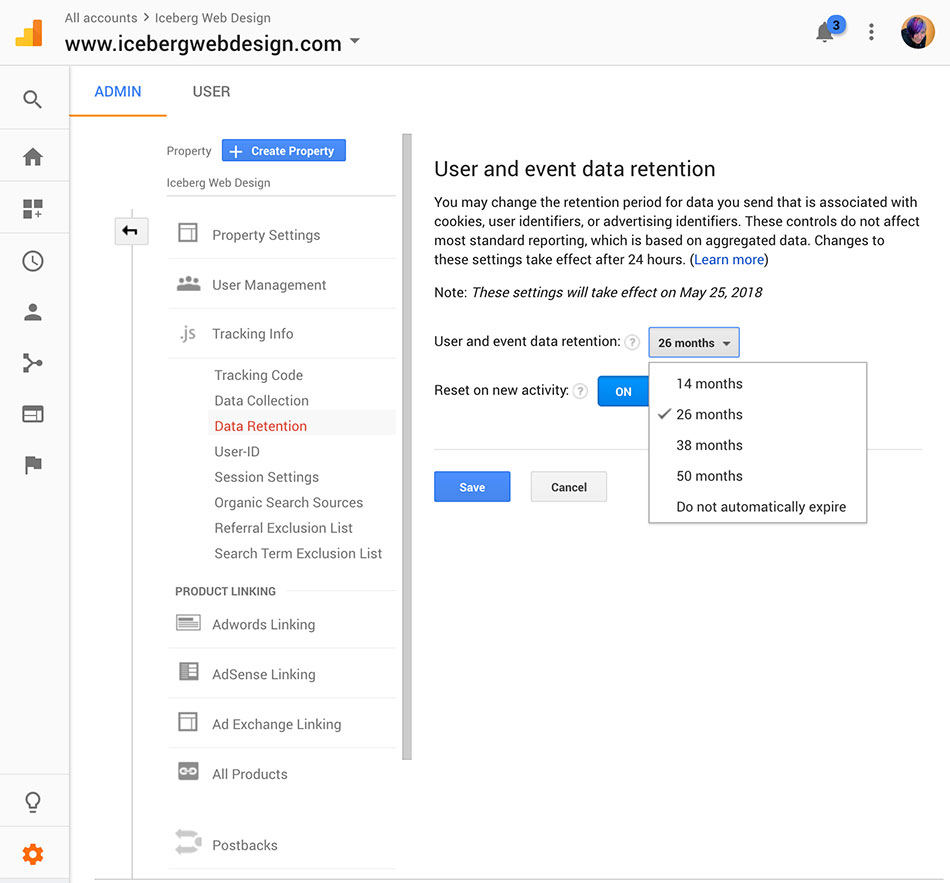
Task: Open Real-Time clock icon in sidebar
Action: [33, 261]
